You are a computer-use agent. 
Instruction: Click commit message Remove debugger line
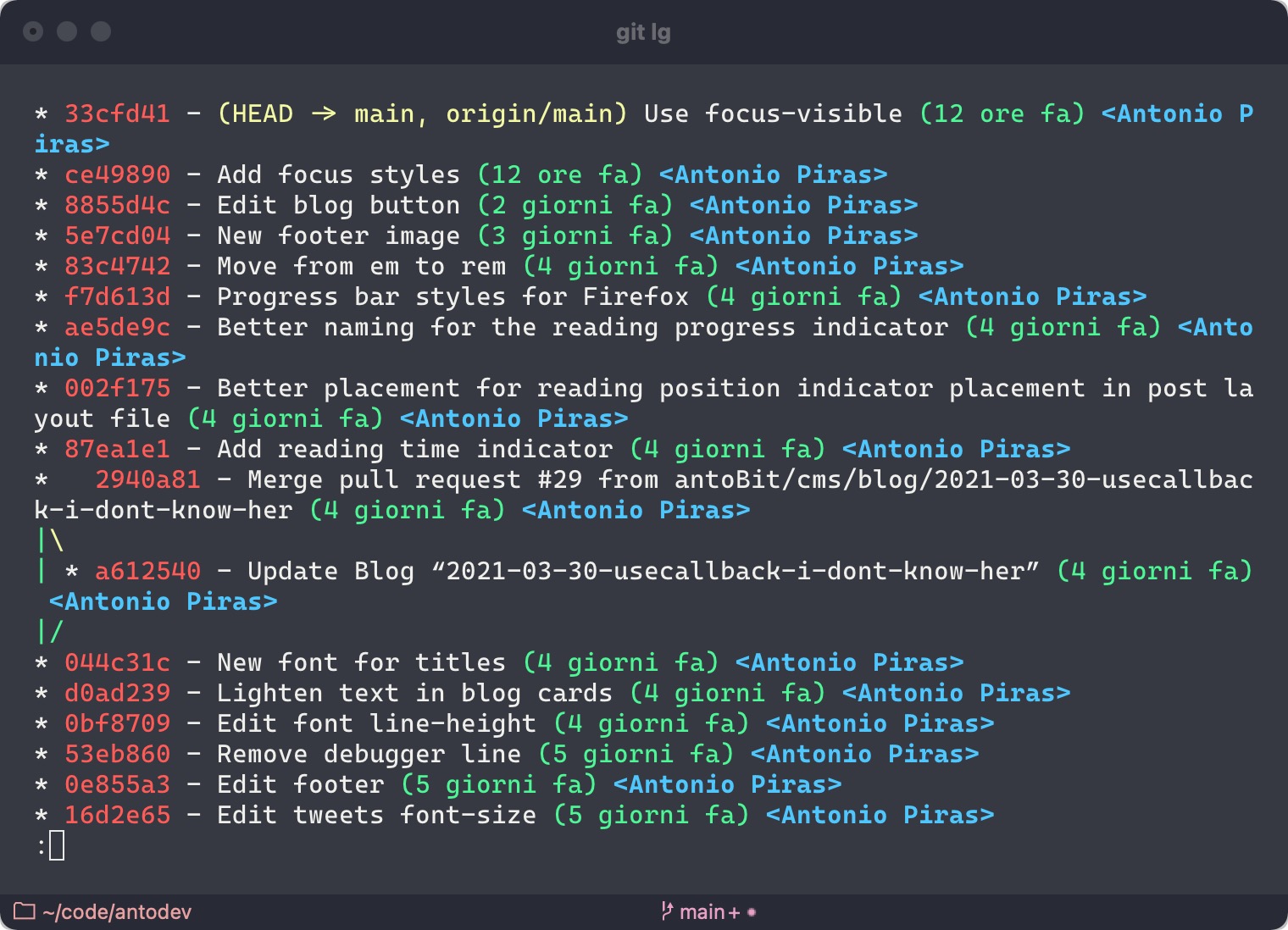pos(369,754)
